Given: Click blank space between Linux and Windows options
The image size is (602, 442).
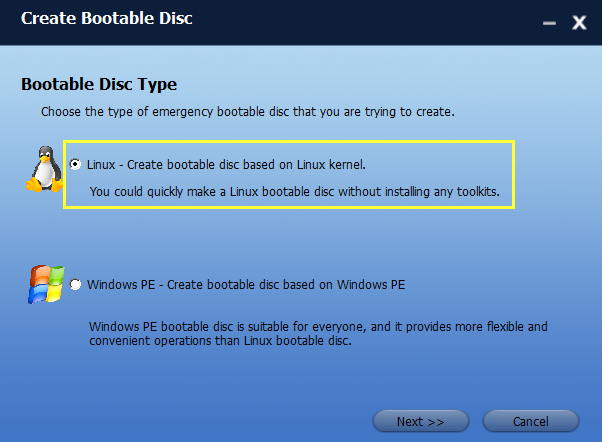Looking at the screenshot, I should coord(300,238).
